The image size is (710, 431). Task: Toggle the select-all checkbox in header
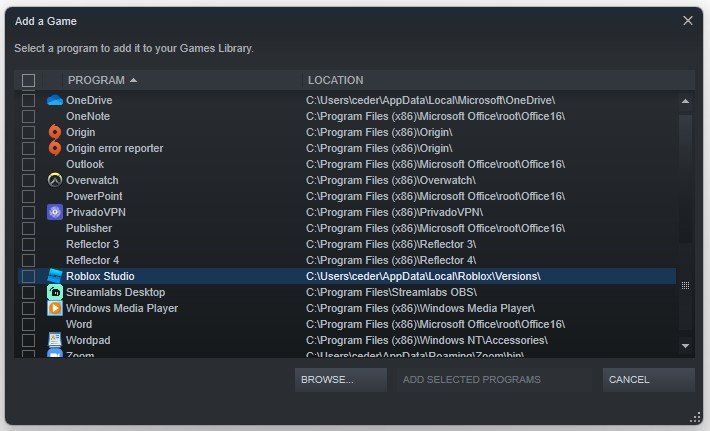(x=29, y=80)
